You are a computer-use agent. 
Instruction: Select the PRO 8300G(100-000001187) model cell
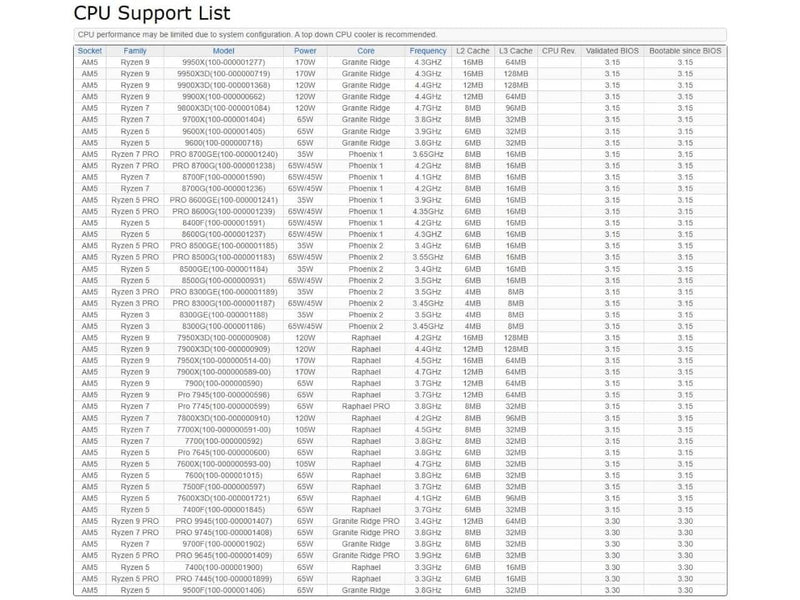(223, 303)
